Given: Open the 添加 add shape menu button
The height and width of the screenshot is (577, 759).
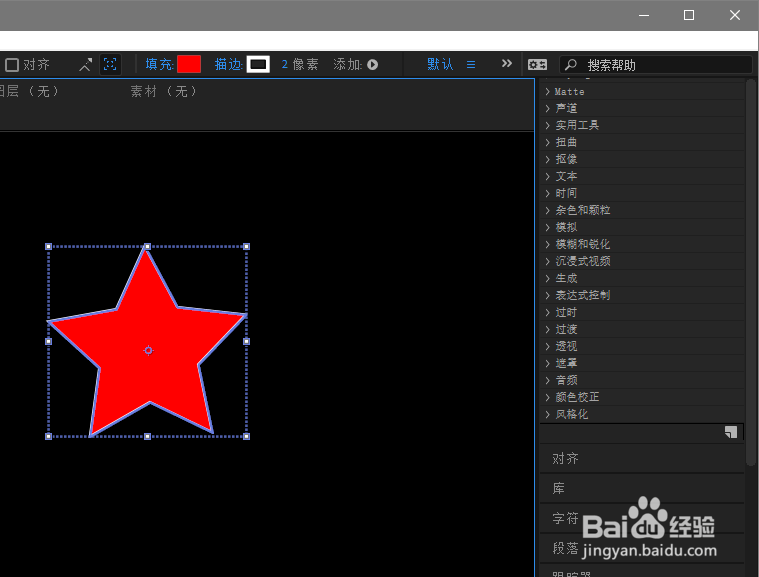Looking at the screenshot, I should (372, 64).
